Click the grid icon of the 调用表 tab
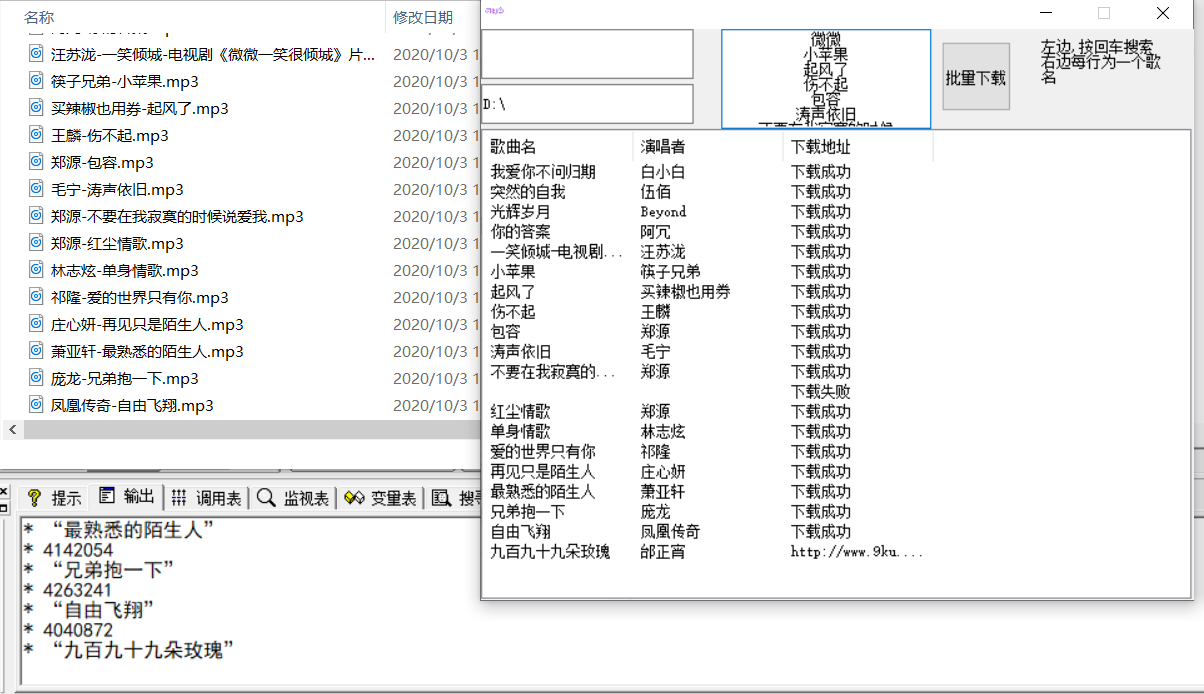 (179, 498)
